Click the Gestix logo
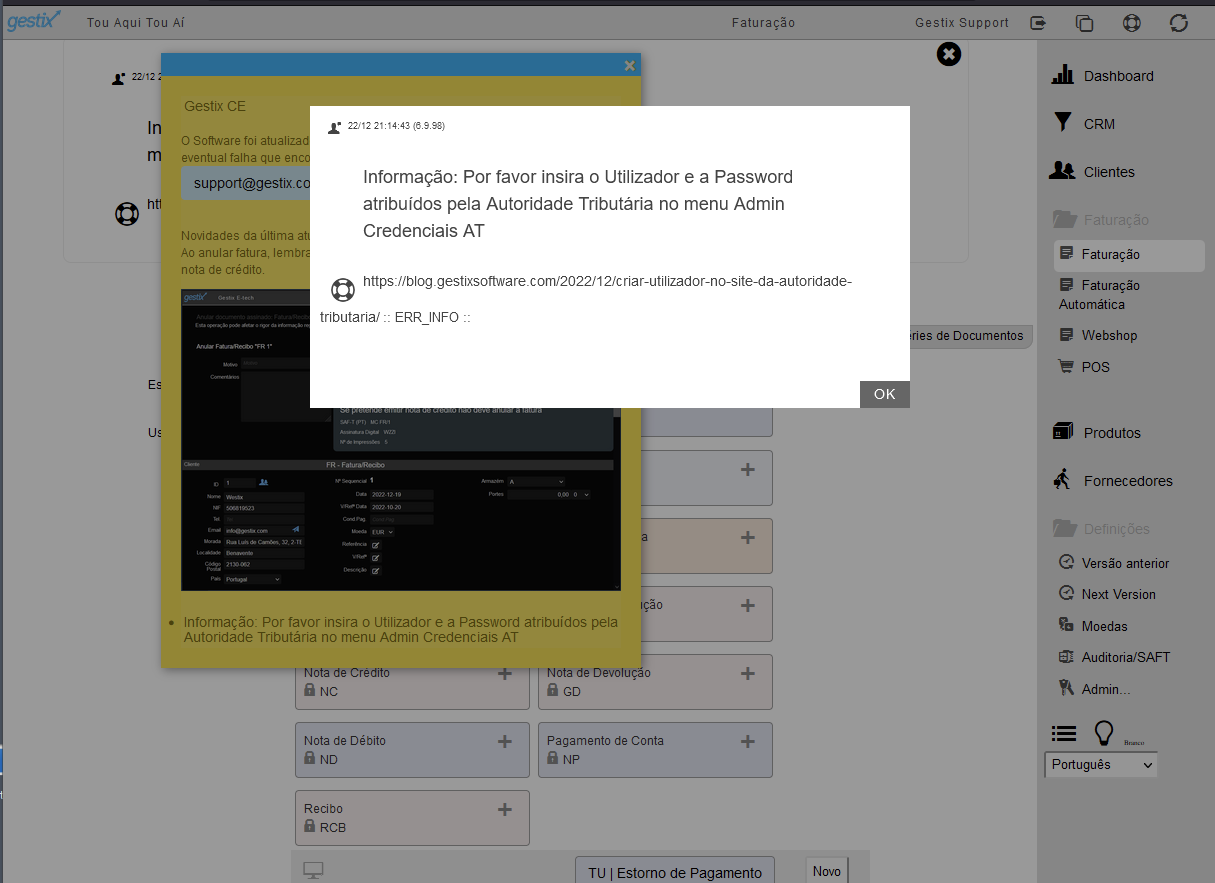Image resolution: width=1215 pixels, height=883 pixels. pyautogui.click(x=35, y=20)
